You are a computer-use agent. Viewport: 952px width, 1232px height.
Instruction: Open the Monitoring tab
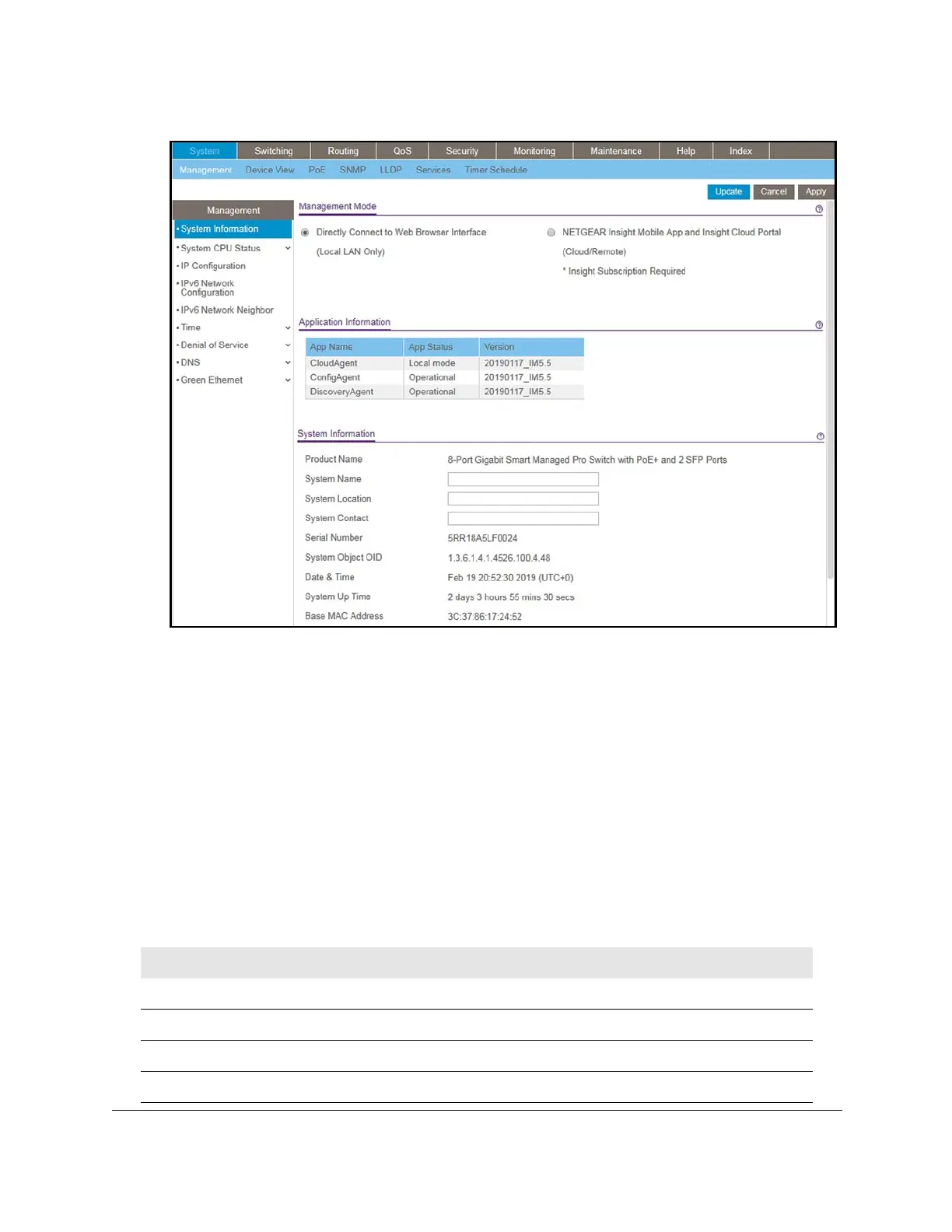tap(534, 151)
